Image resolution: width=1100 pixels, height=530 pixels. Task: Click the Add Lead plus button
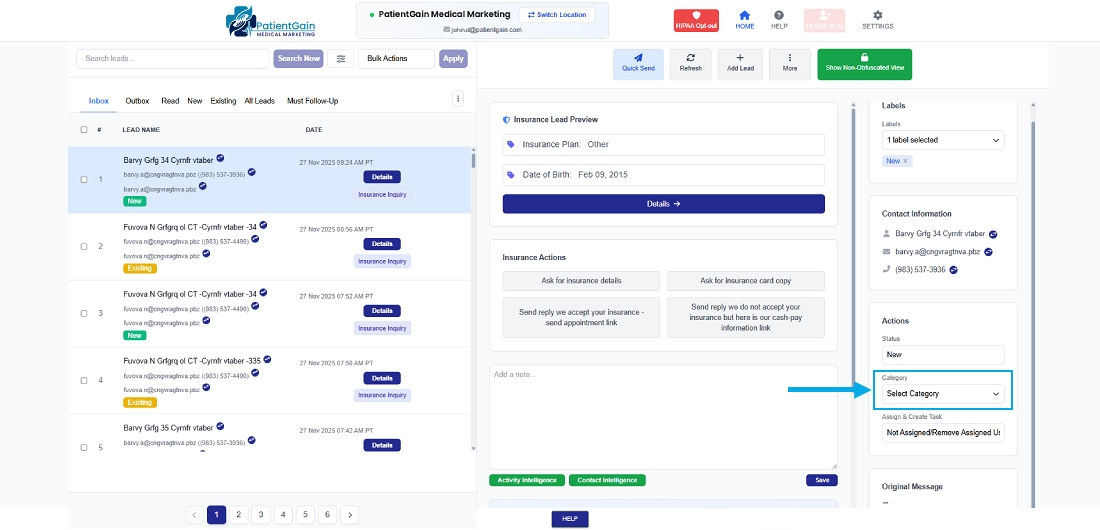pyautogui.click(x=740, y=64)
